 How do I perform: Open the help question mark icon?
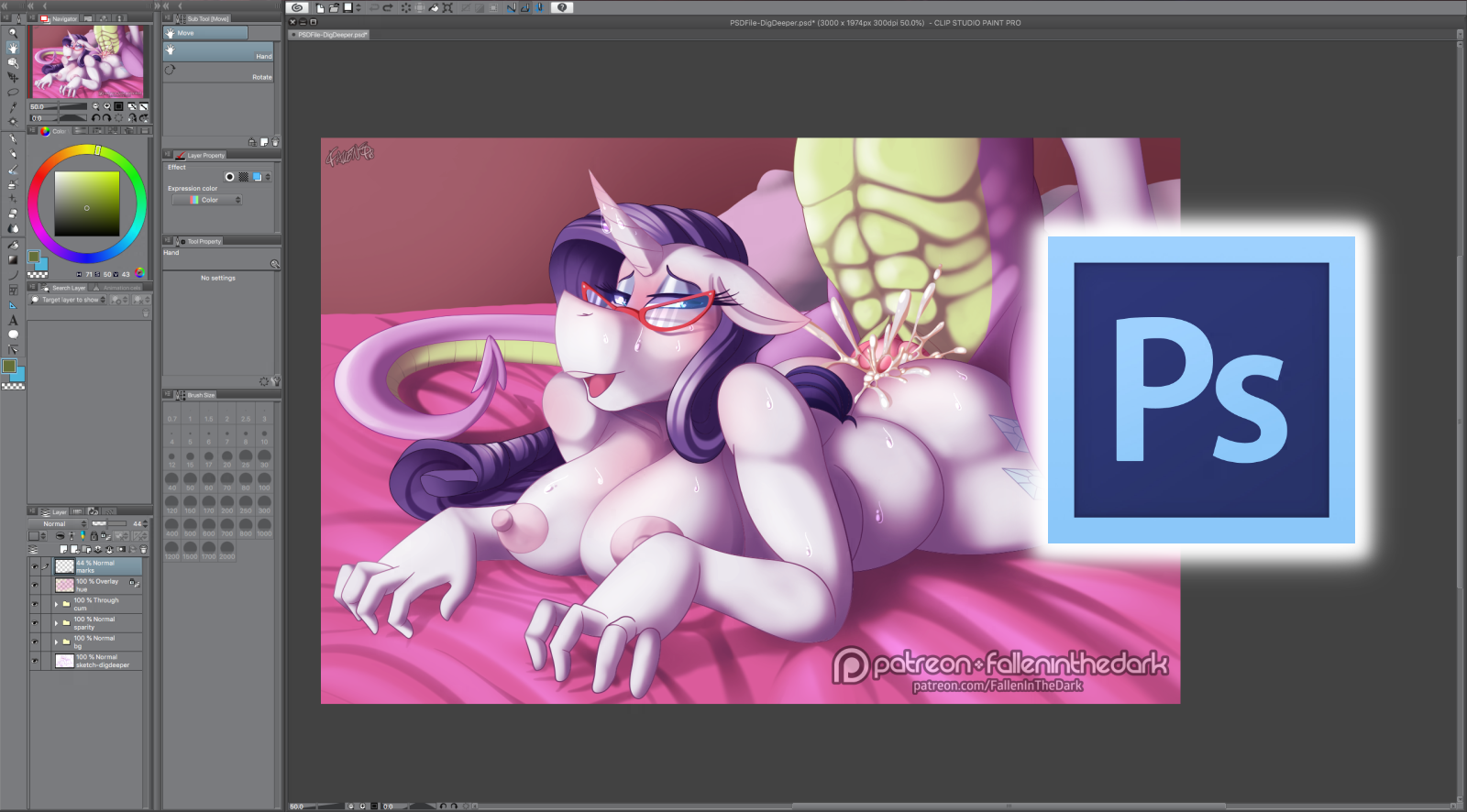[x=562, y=7]
